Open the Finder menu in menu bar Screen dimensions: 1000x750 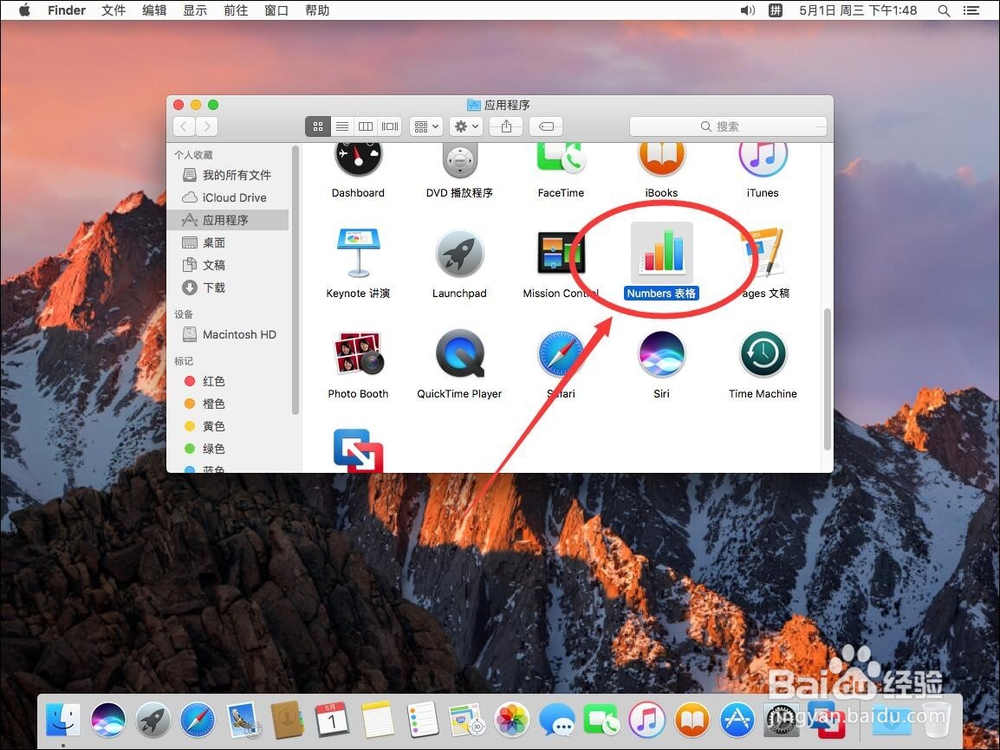coord(66,10)
